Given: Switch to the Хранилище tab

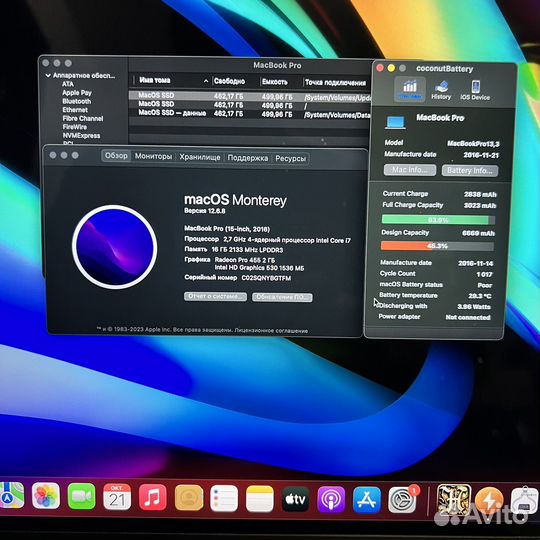Looking at the screenshot, I should (200, 157).
